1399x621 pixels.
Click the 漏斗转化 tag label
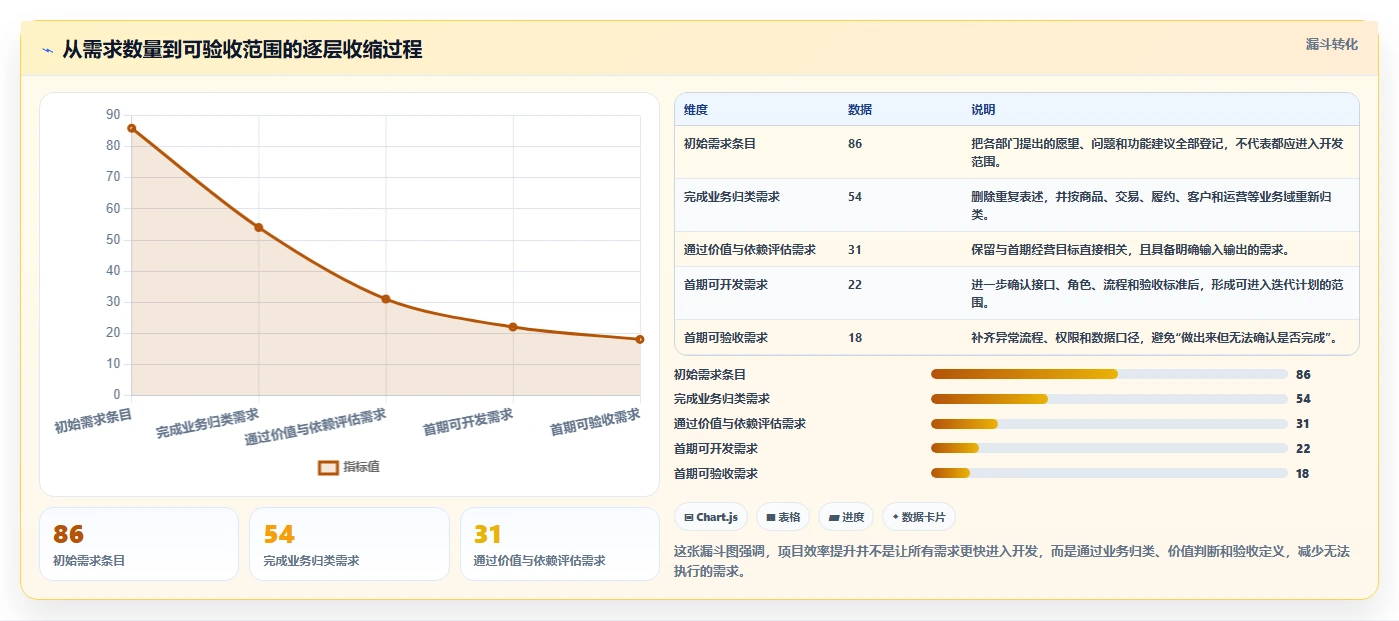tap(1331, 44)
